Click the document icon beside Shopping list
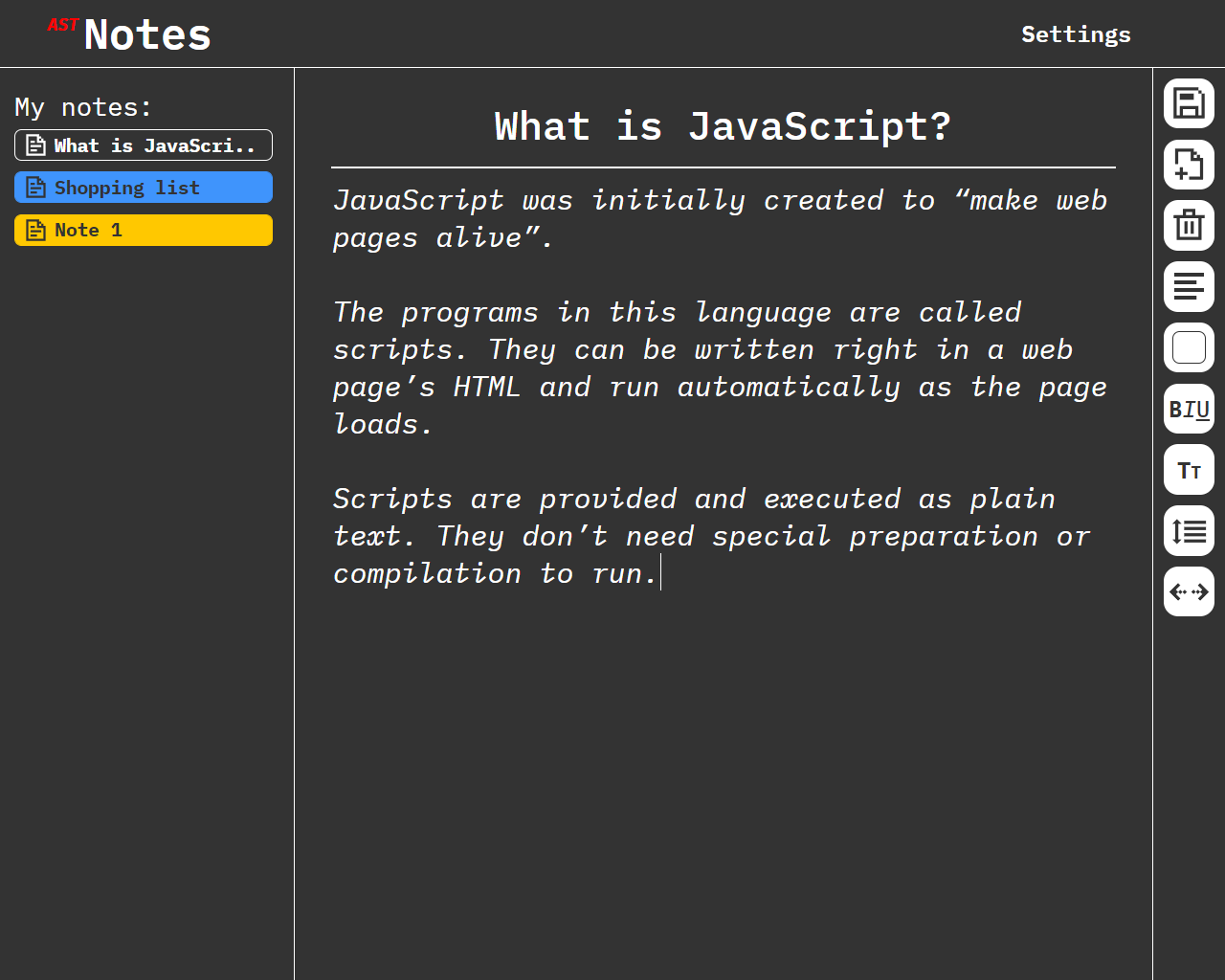 point(35,188)
